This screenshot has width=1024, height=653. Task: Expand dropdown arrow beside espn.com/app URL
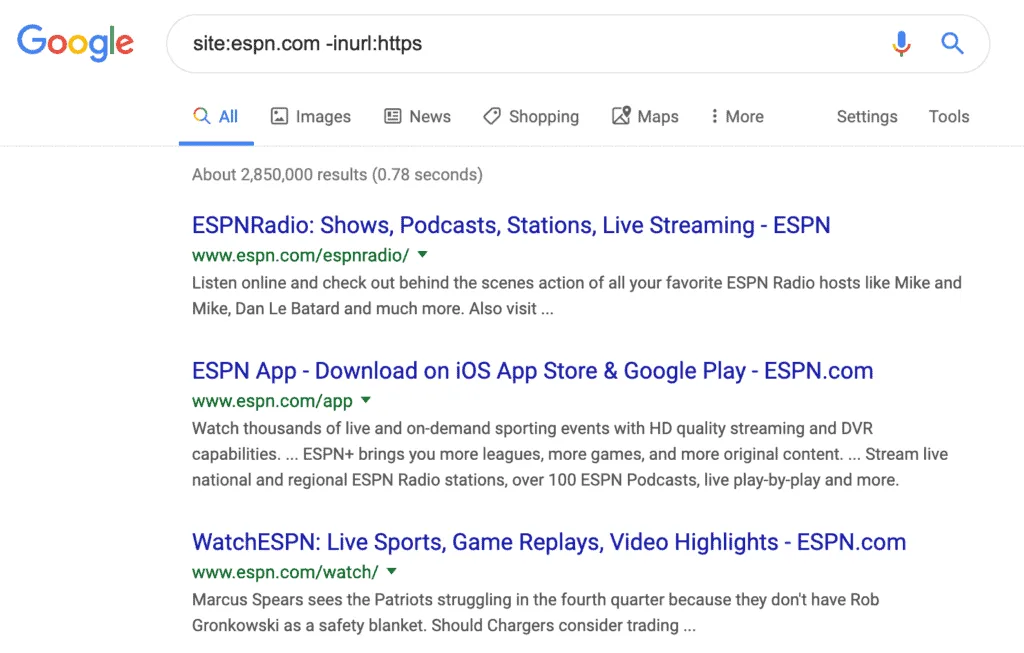tap(366, 400)
